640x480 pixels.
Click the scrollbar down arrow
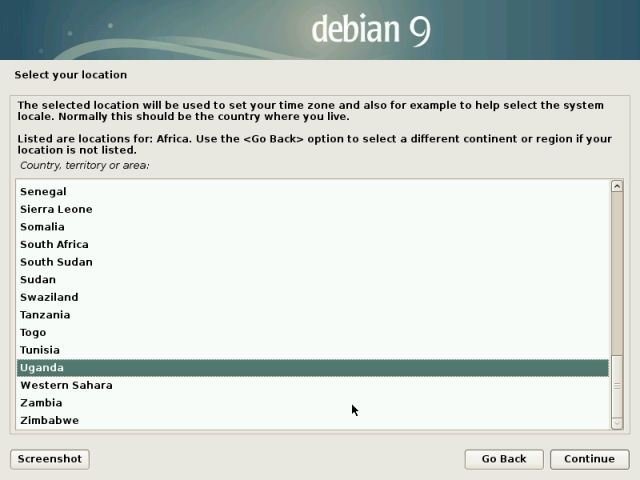617,424
